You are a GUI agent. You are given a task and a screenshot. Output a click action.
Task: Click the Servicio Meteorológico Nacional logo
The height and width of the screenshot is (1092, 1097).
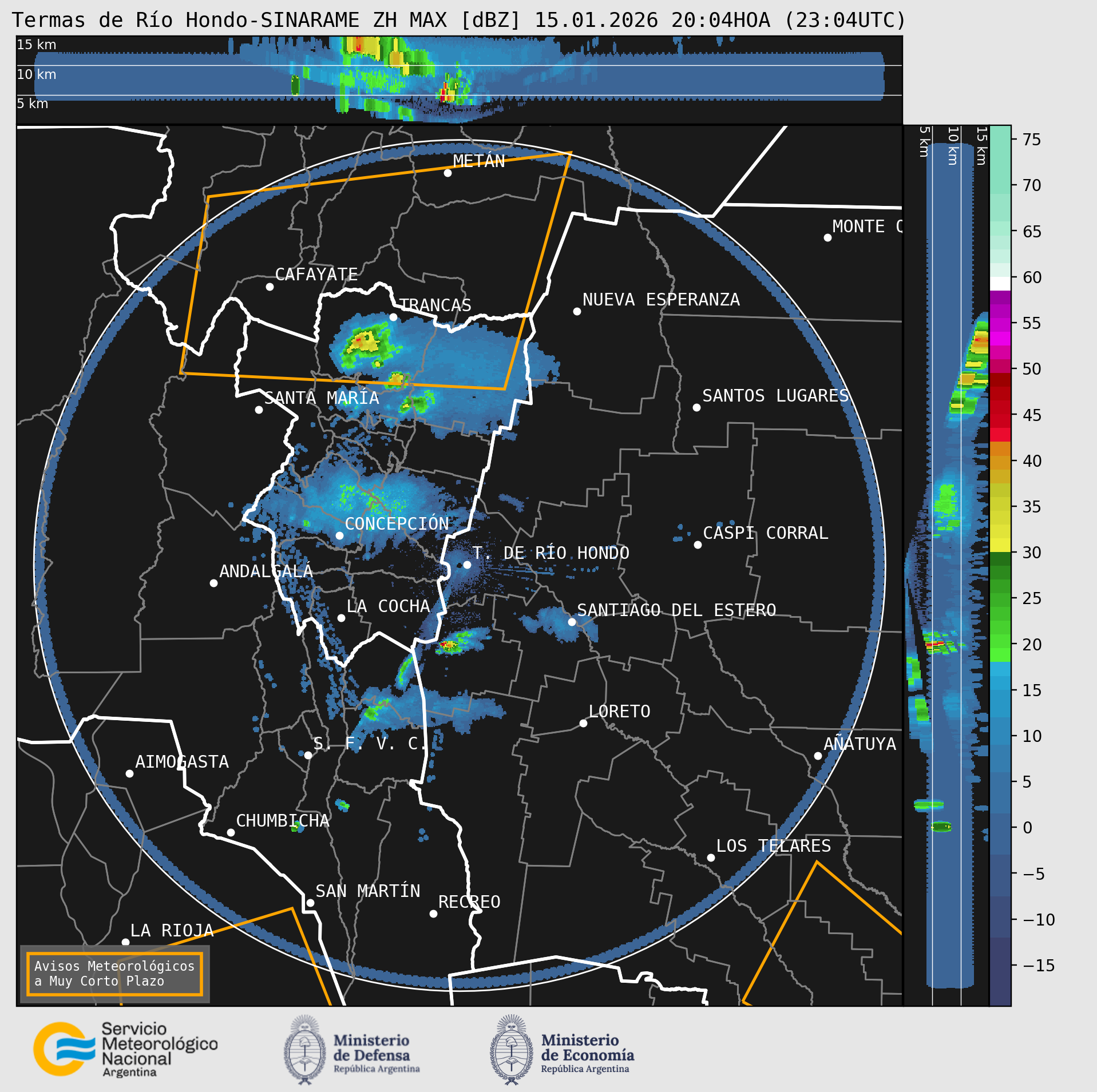point(125,1049)
